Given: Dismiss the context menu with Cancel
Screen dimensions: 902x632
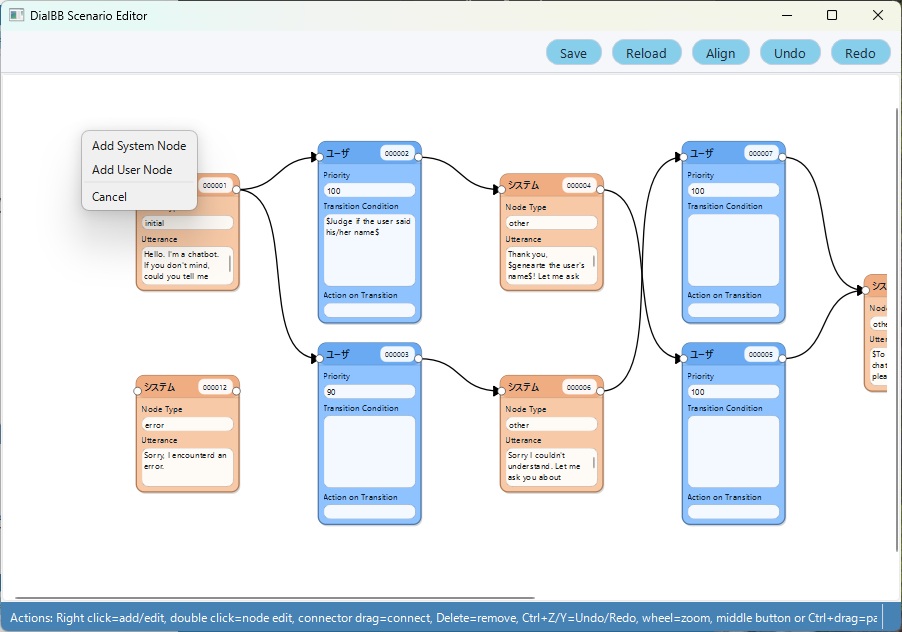Looking at the screenshot, I should click(x=139, y=197).
